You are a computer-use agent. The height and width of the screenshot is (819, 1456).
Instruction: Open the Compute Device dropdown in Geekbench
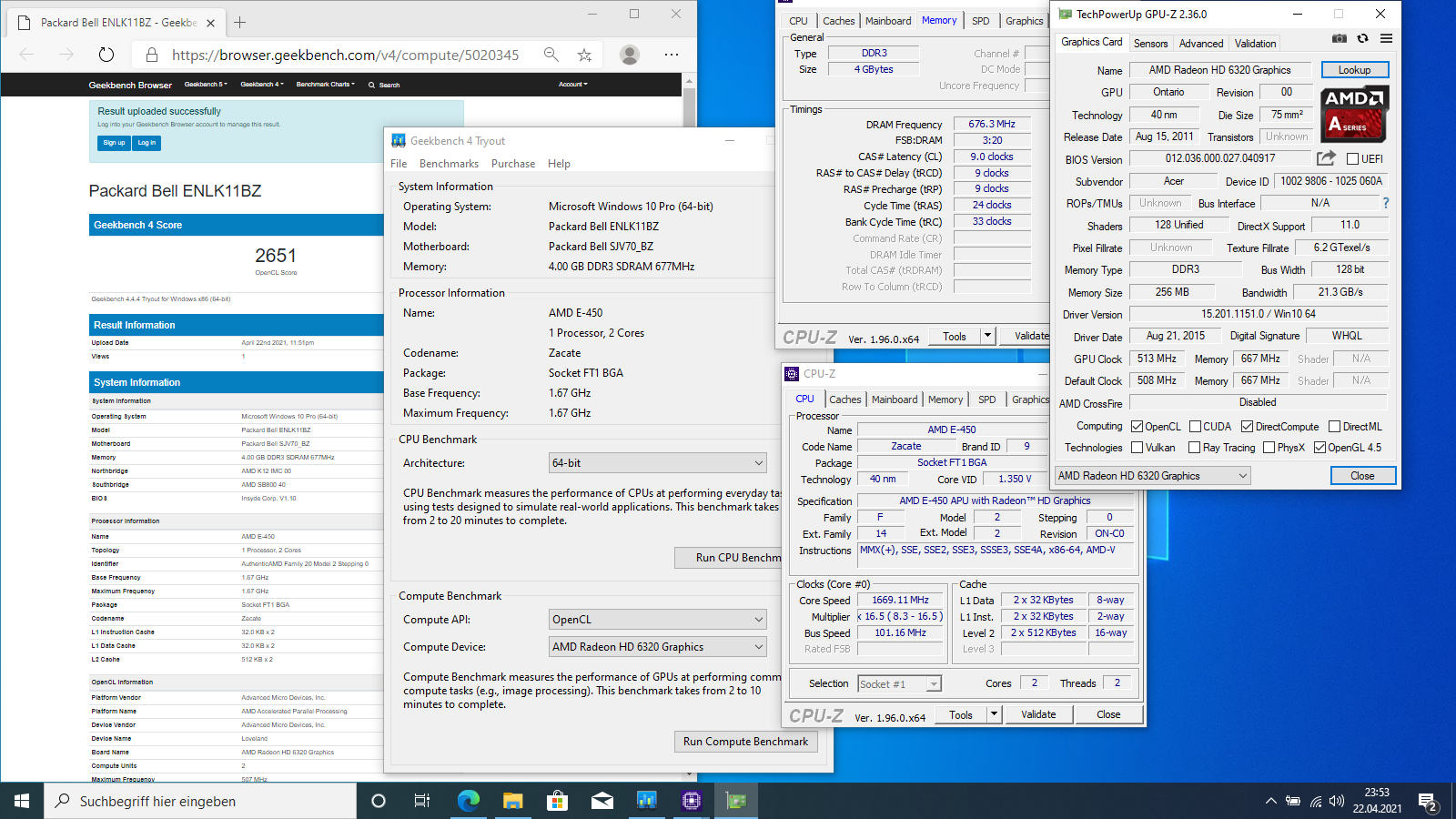tap(658, 647)
